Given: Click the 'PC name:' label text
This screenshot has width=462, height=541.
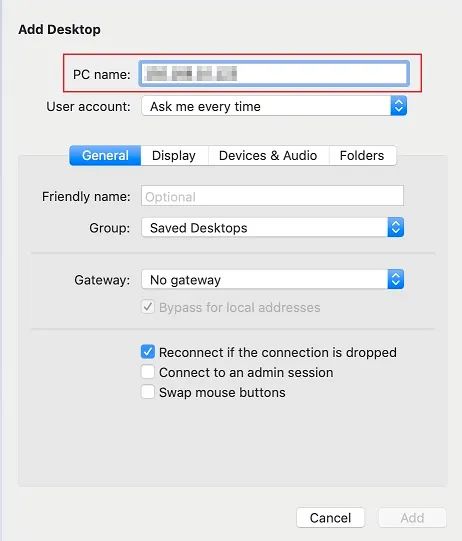Looking at the screenshot, I should tap(101, 75).
